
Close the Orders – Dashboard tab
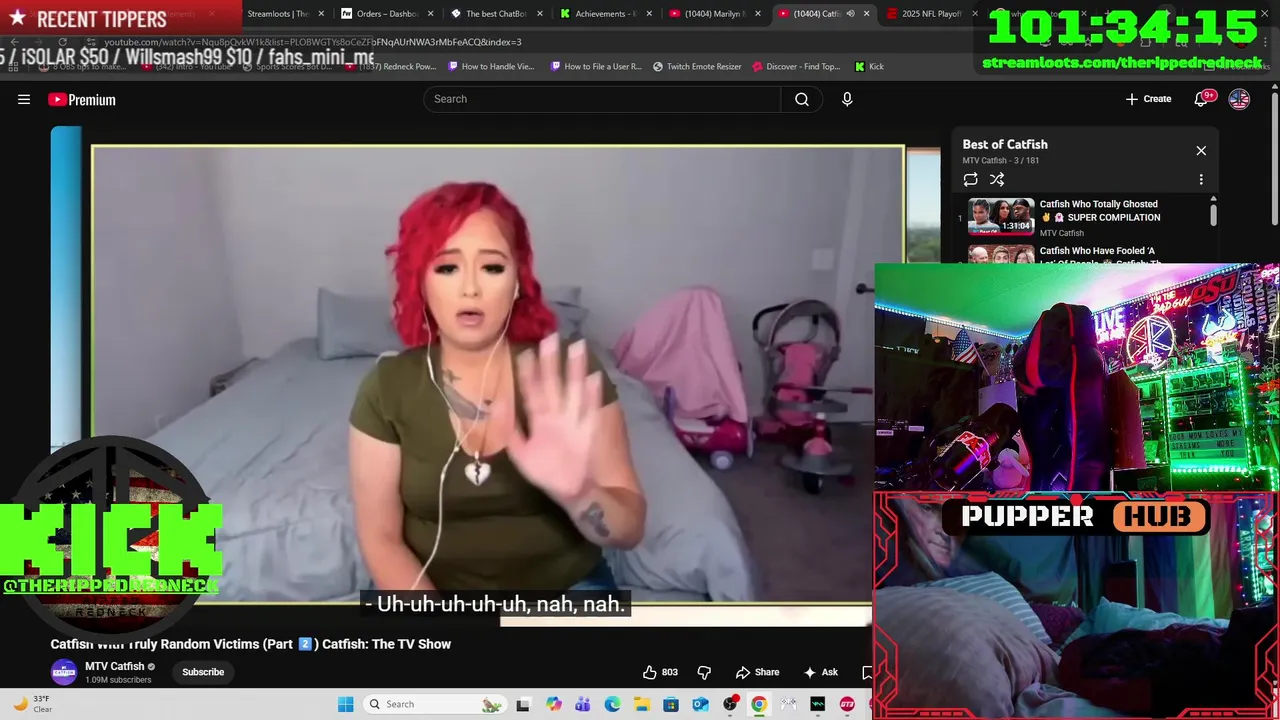point(431,14)
